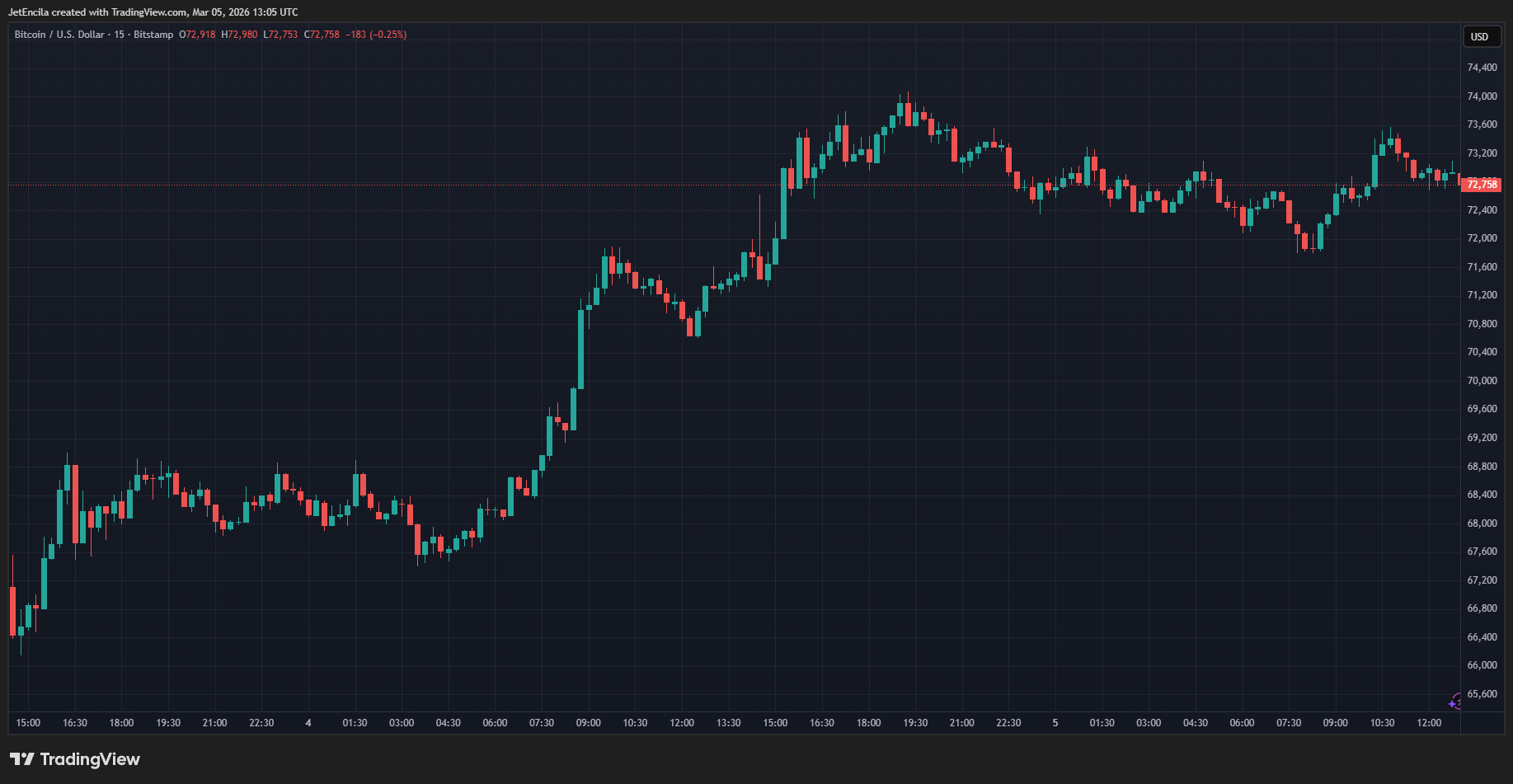Image resolution: width=1513 pixels, height=784 pixels.
Task: Select the 15 interval label in legend
Action: tap(120, 35)
